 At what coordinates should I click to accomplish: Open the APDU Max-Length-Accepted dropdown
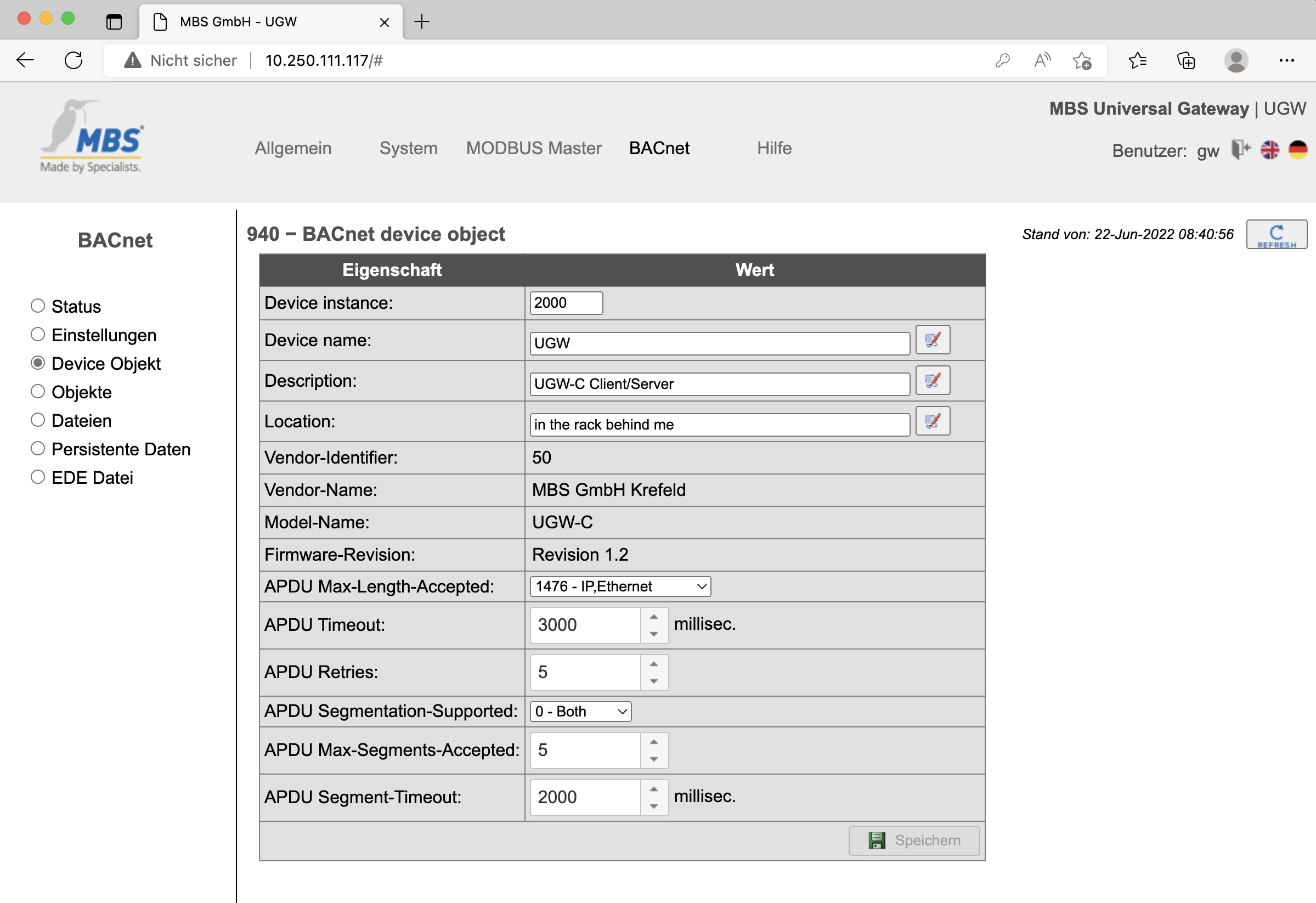(x=619, y=586)
